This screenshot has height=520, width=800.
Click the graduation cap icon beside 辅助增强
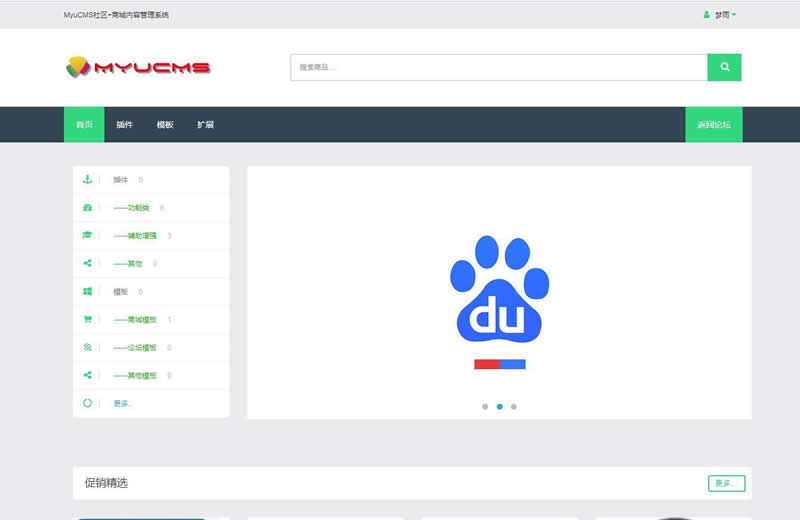[87, 235]
